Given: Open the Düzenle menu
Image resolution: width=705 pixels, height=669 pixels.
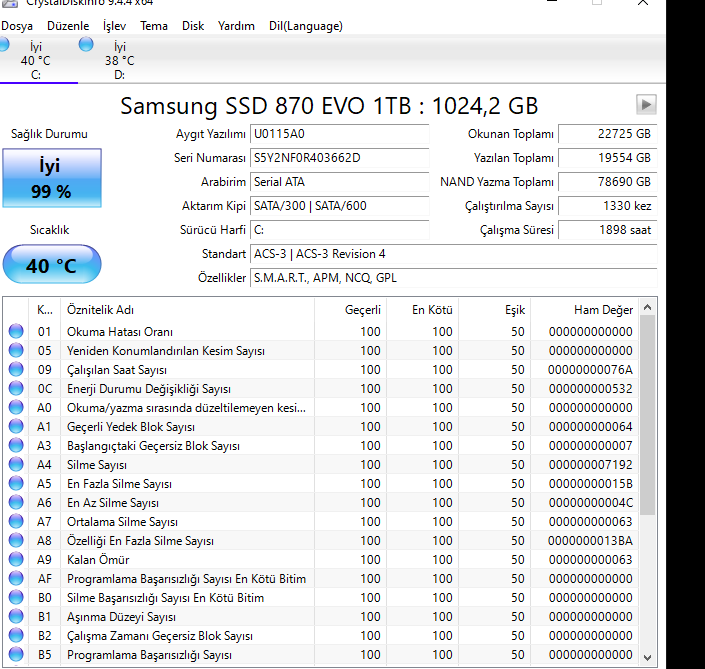Looking at the screenshot, I should [x=68, y=26].
